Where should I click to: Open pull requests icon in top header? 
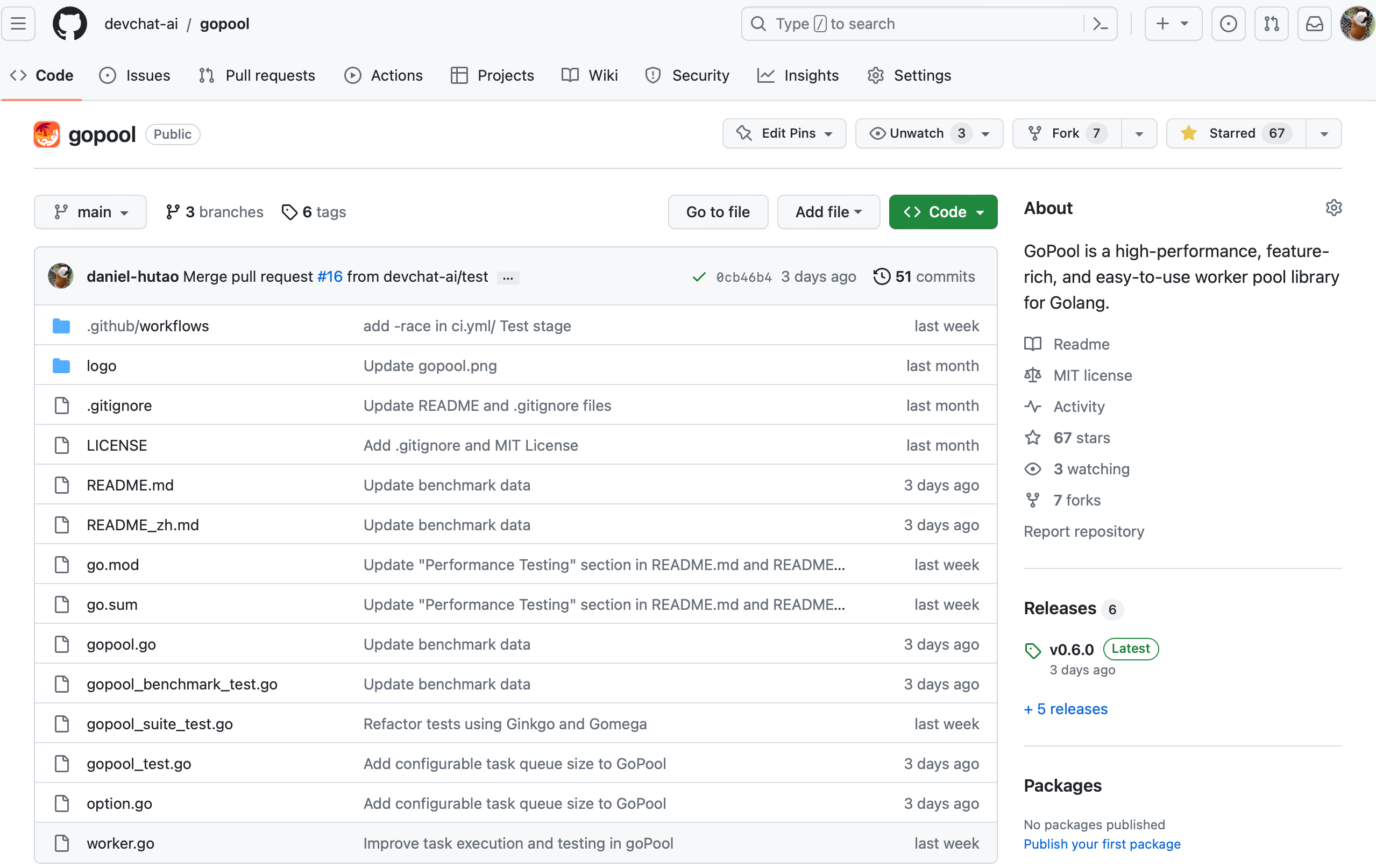point(1272,24)
